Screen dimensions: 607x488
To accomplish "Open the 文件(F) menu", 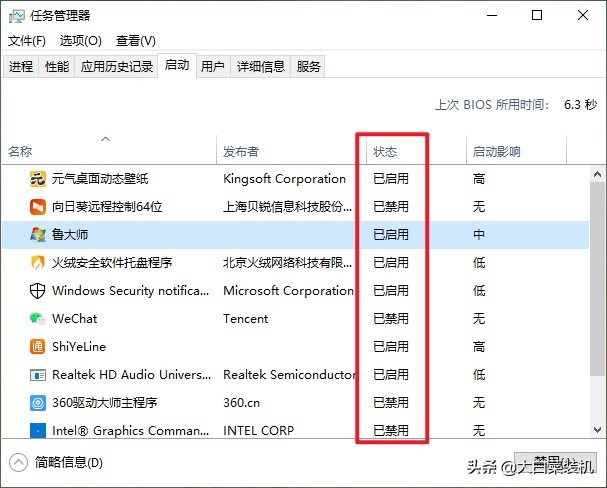I will pos(27,41).
